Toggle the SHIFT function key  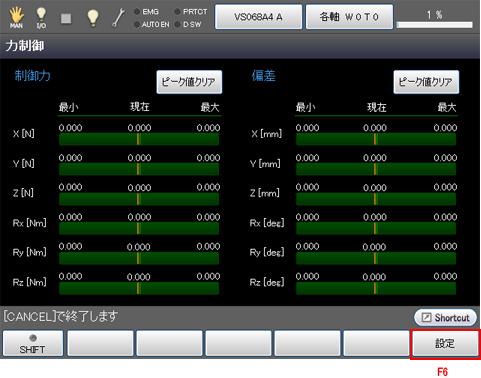point(33,343)
